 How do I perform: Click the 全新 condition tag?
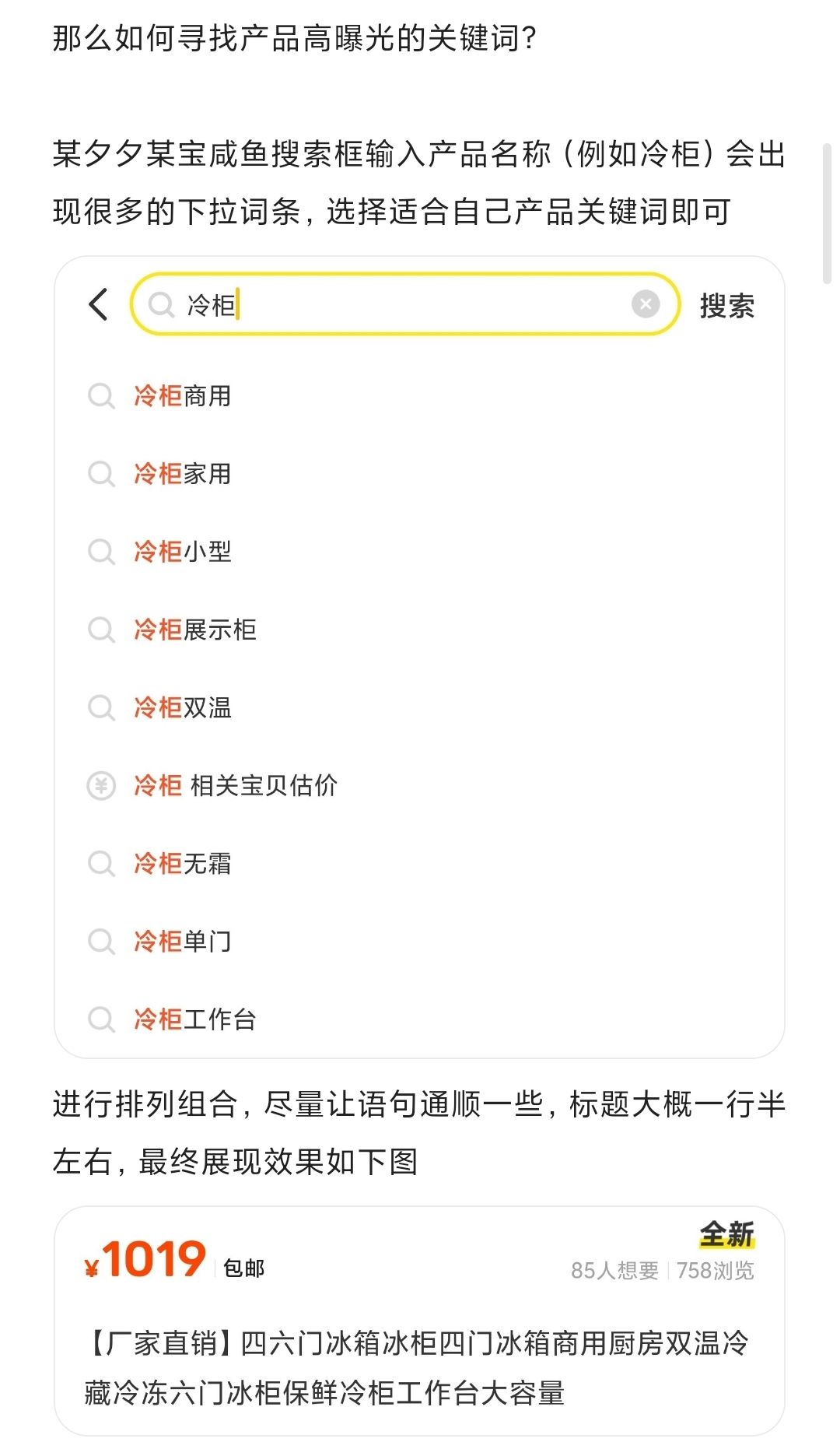(x=726, y=1234)
